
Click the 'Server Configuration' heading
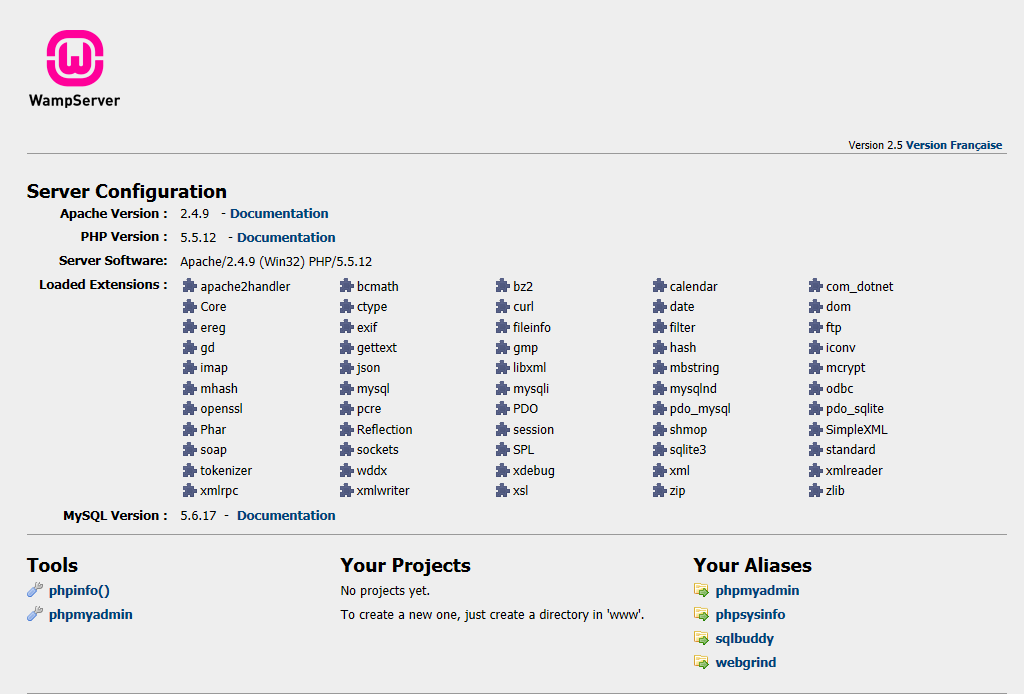(127, 191)
